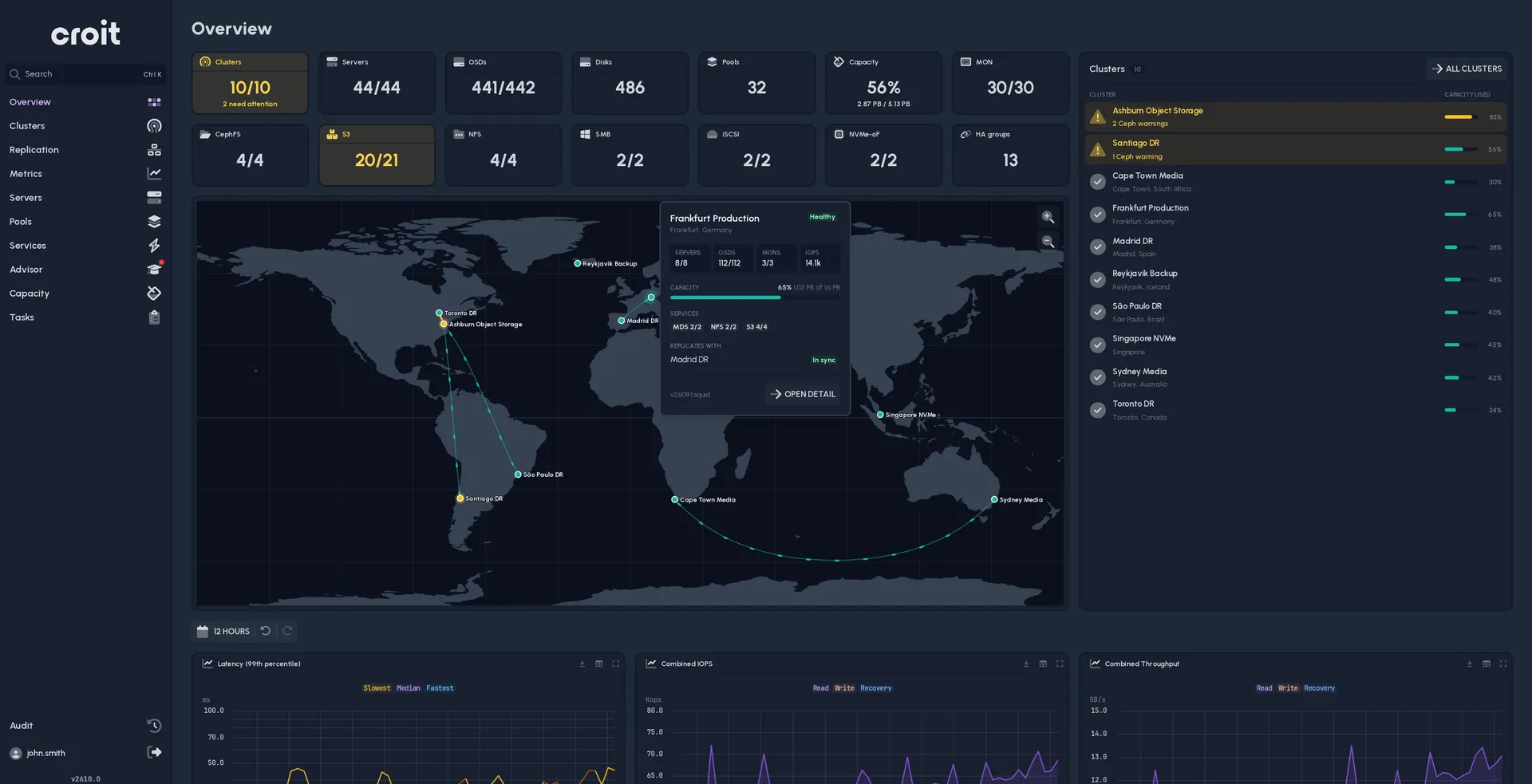
Task: Open the S3 20/21 summary card
Action: [x=377, y=155]
